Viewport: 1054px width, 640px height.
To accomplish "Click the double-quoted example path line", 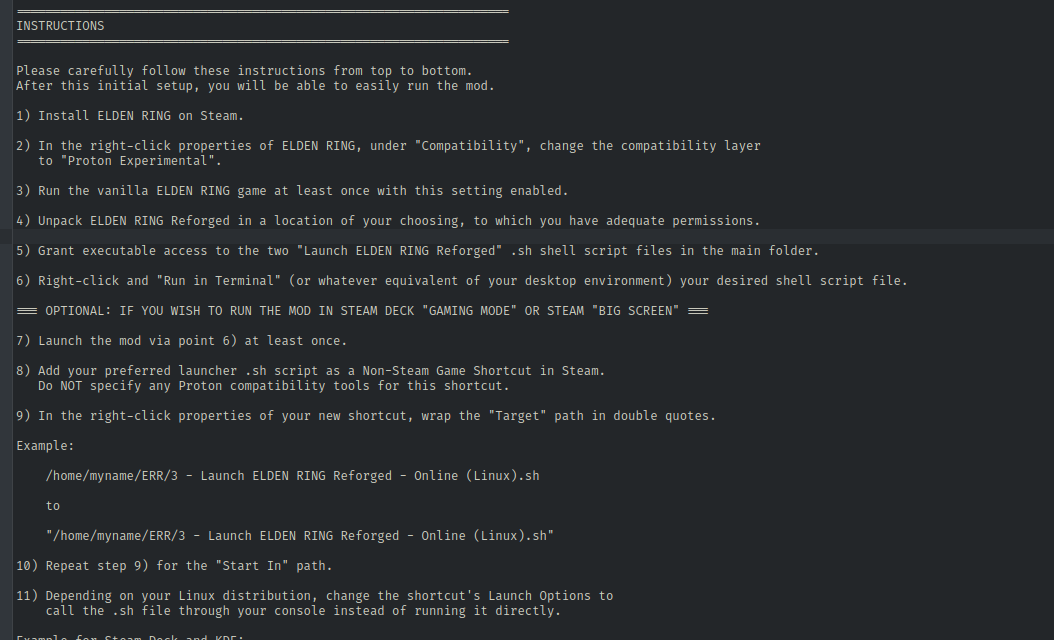I will pyautogui.click(x=299, y=536).
